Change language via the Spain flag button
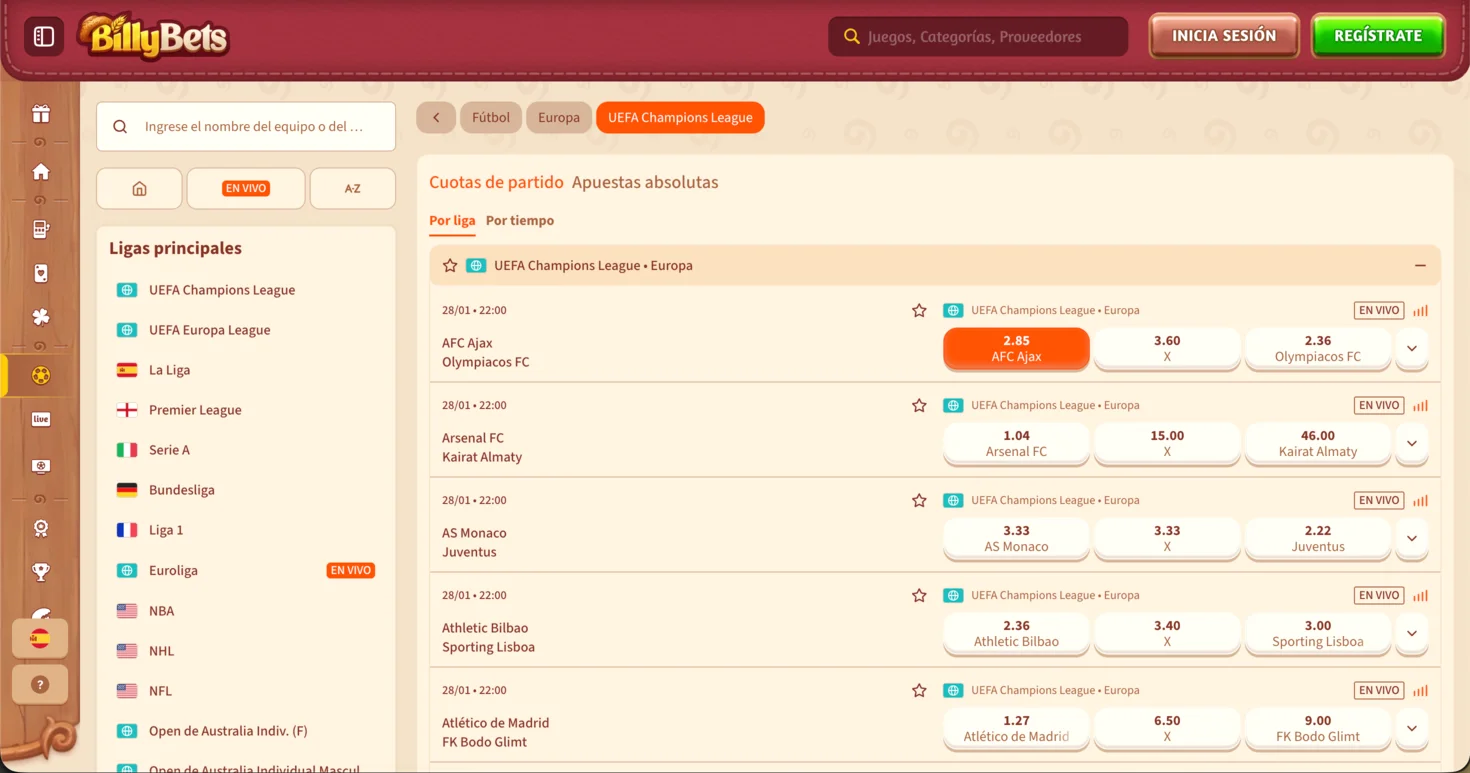The image size is (1470, 773). point(40,638)
